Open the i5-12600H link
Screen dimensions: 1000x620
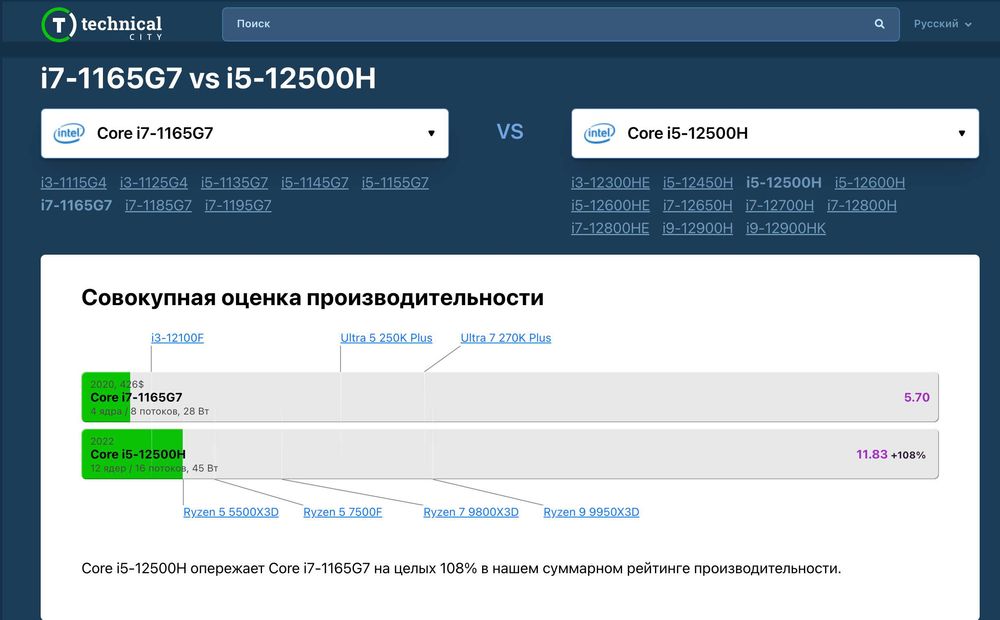tap(870, 182)
